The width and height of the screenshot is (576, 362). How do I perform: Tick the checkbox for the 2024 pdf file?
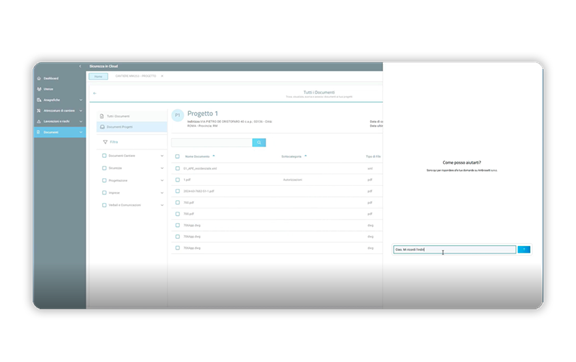pos(177,191)
